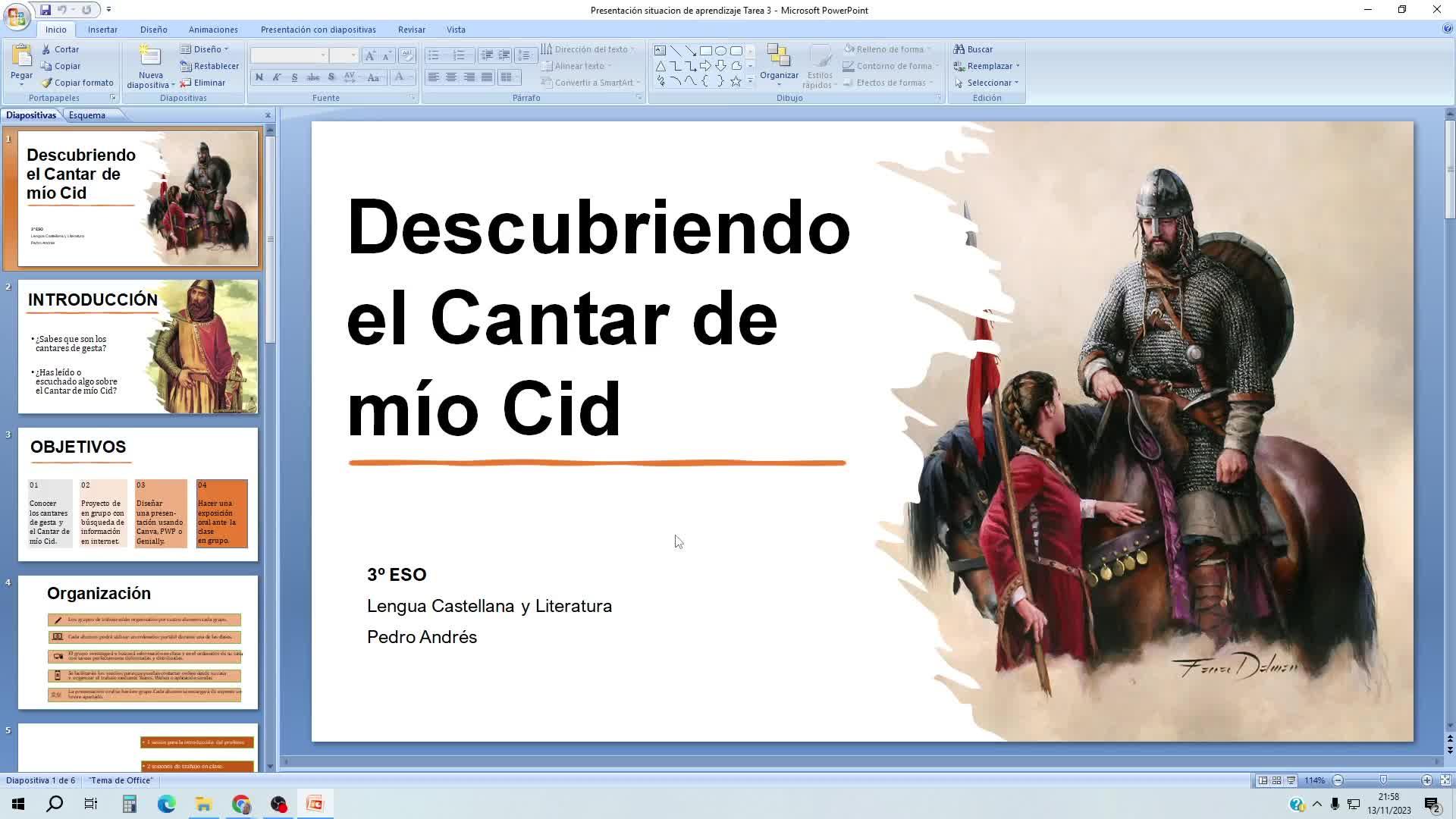Select the right arrow shape
The image size is (1456, 819).
point(705,66)
